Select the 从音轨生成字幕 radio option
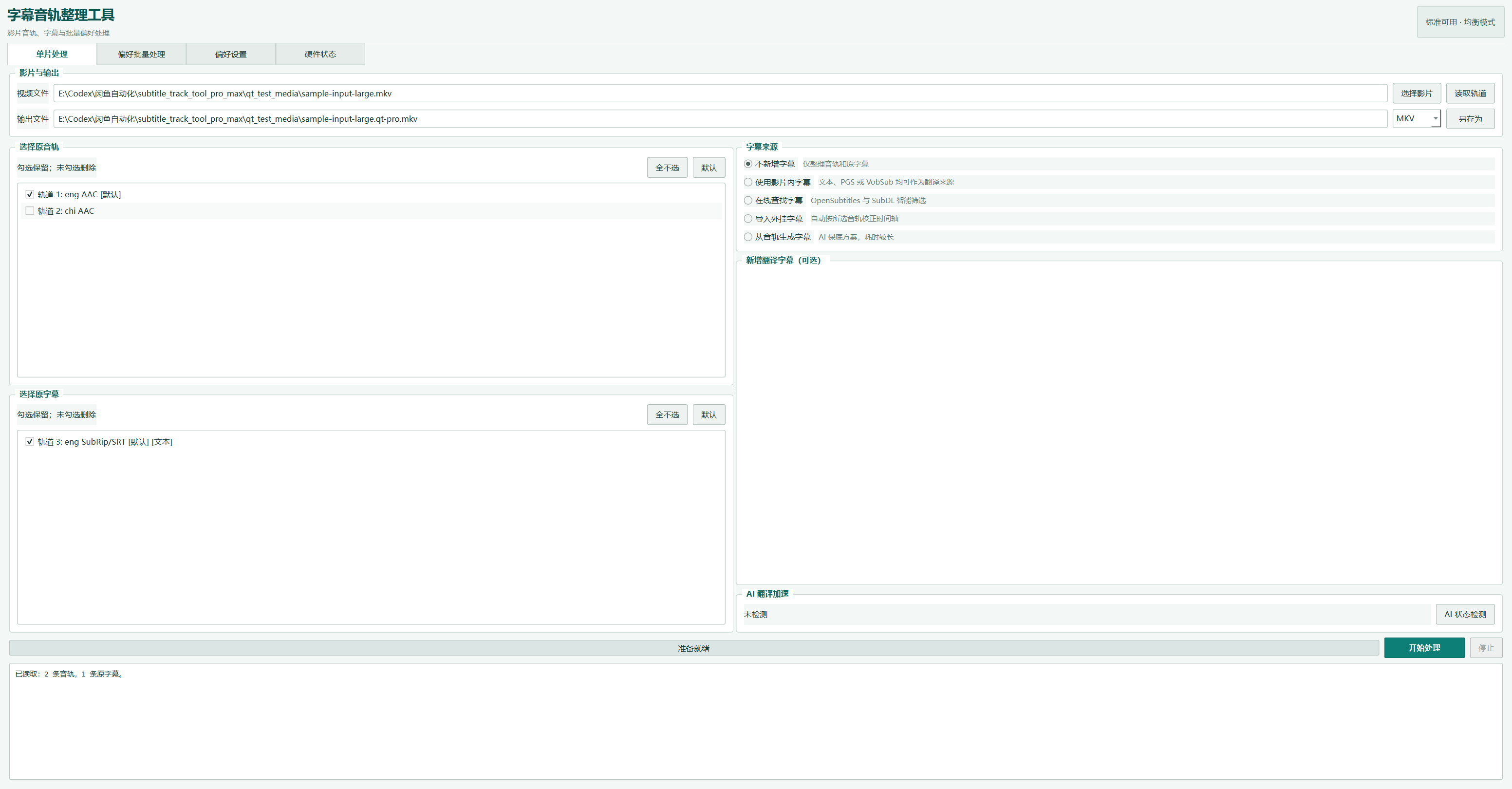The height and width of the screenshot is (789, 1512). (x=777, y=237)
